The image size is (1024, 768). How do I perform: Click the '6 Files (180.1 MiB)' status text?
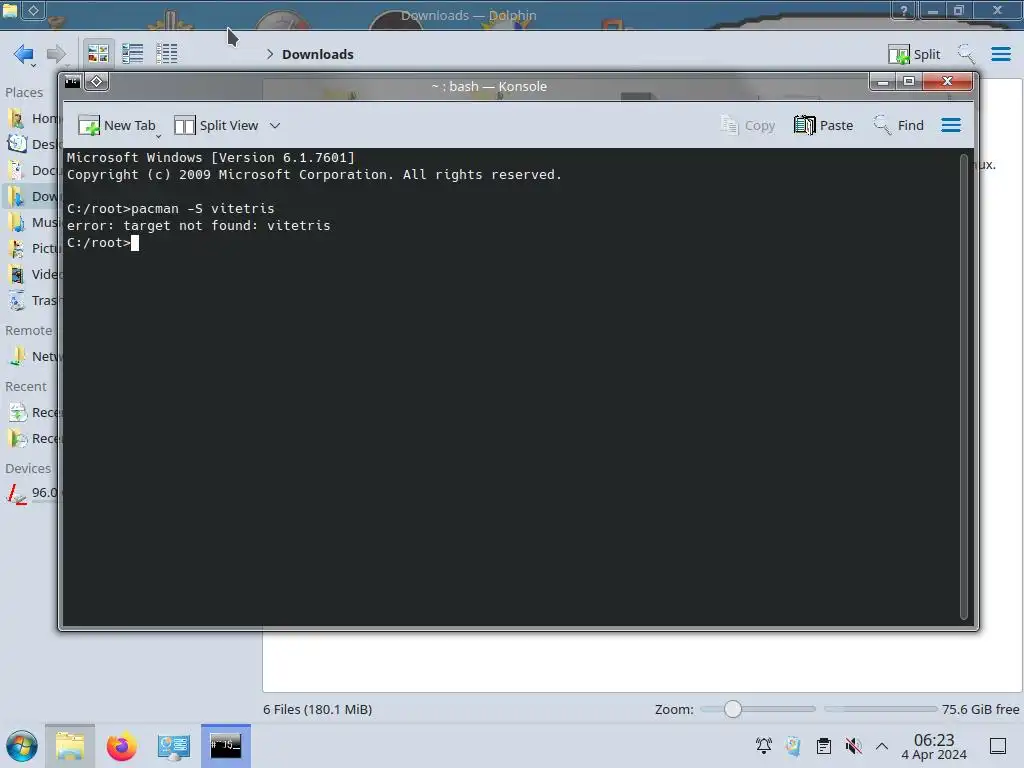pyautogui.click(x=317, y=709)
